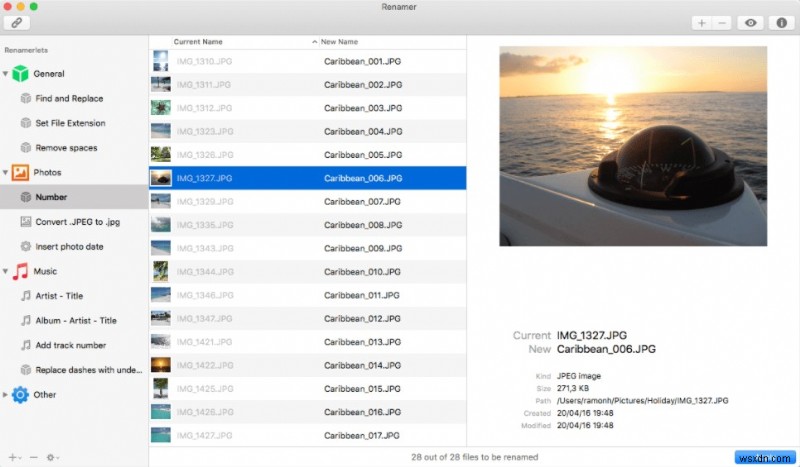Image resolution: width=800 pixels, height=467 pixels.
Task: Click the red Music note icon
Action: pos(20,271)
